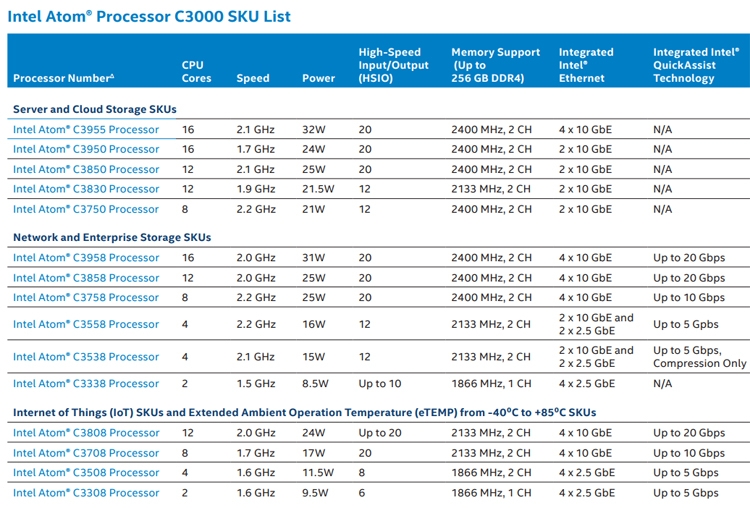Image resolution: width=750 pixels, height=508 pixels.
Task: Click the 1.9 GHz speed for C3830
Action: (255, 189)
